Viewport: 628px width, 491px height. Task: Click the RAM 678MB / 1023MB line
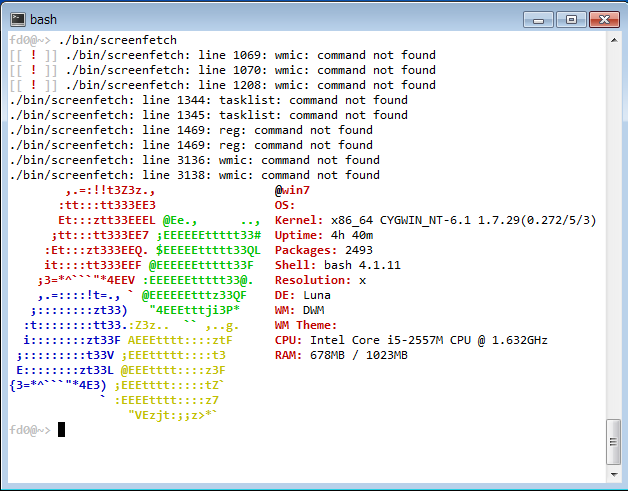tap(341, 355)
